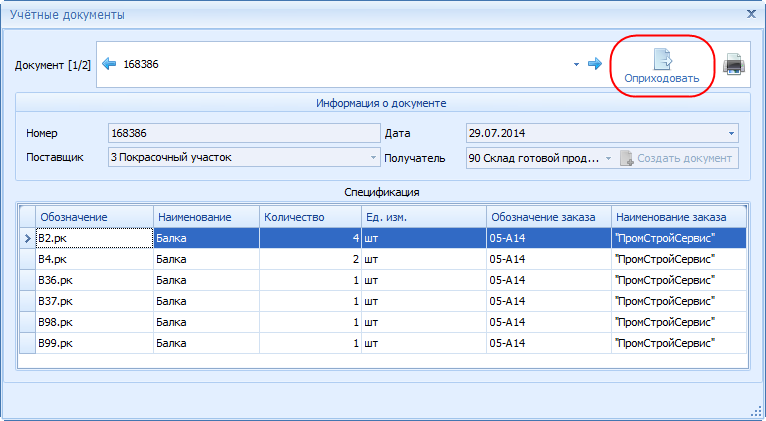
Task: Click the Оприходовать document icon
Action: point(662,58)
